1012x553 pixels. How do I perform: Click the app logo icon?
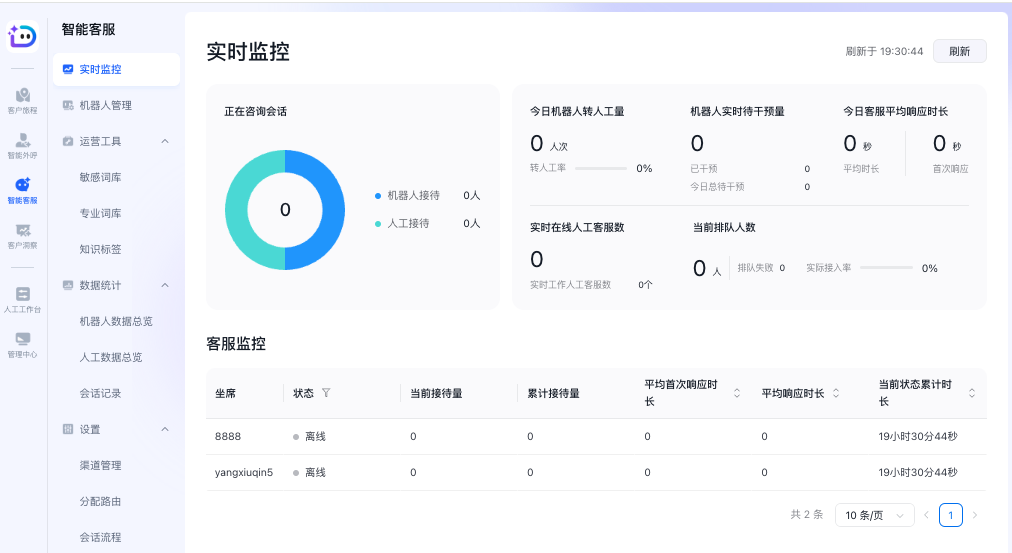point(22,35)
